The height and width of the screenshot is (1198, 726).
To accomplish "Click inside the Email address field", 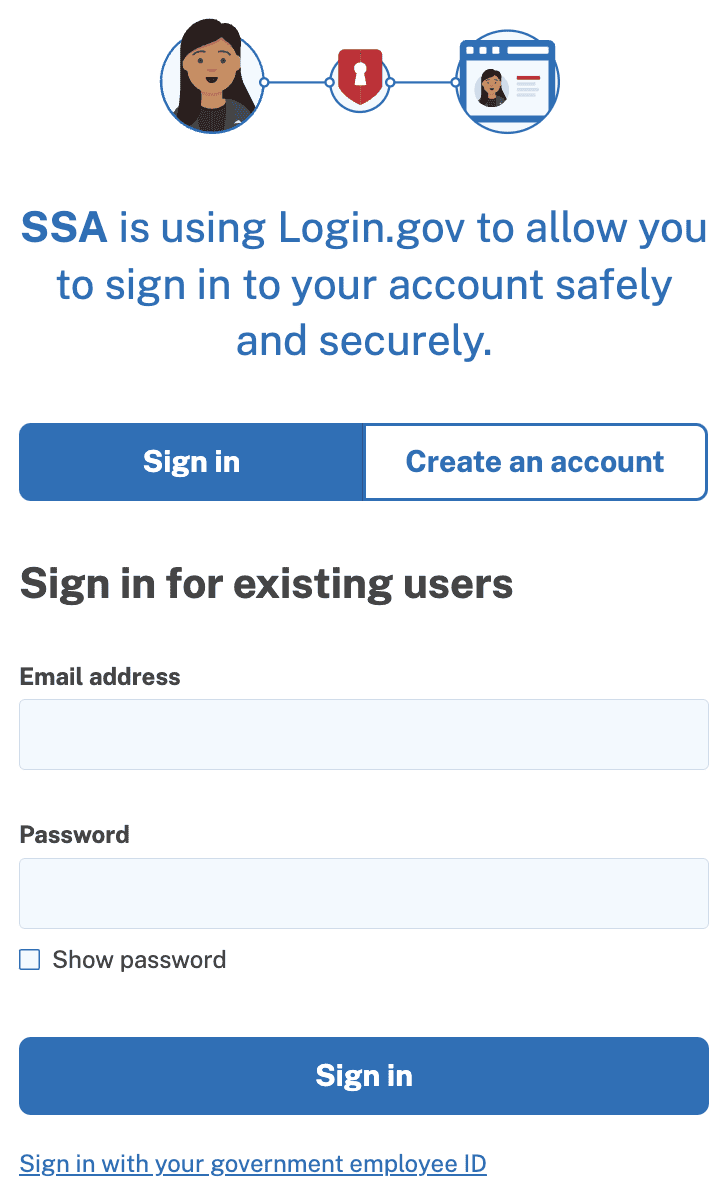I will click(x=363, y=733).
